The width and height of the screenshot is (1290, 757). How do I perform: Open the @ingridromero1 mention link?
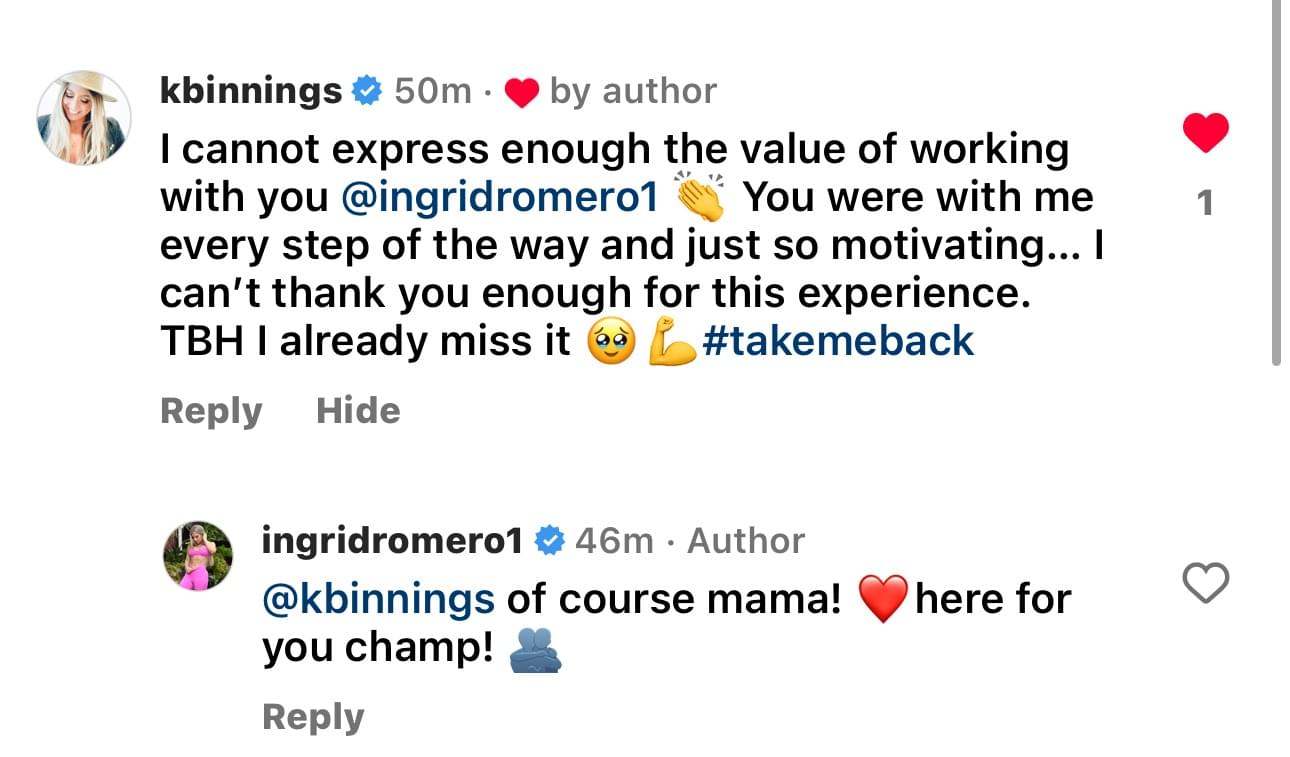499,197
